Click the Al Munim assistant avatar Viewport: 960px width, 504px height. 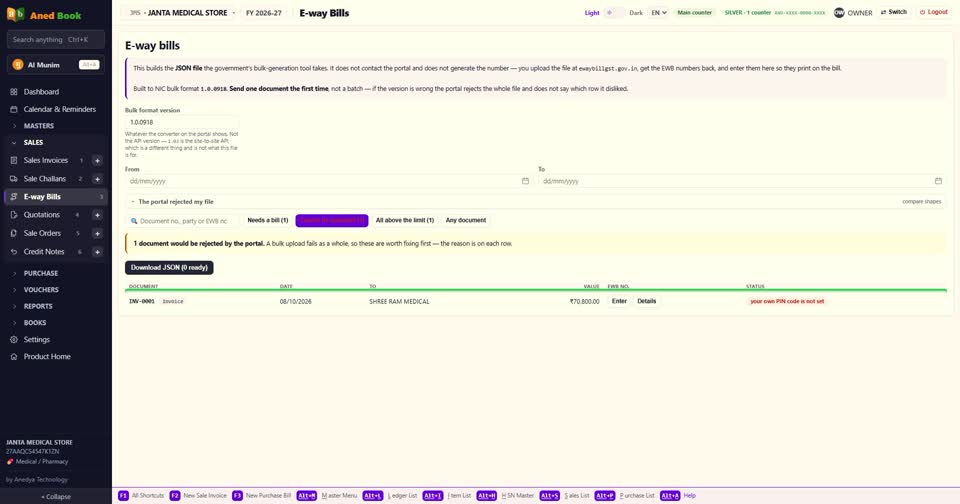pyautogui.click(x=18, y=65)
